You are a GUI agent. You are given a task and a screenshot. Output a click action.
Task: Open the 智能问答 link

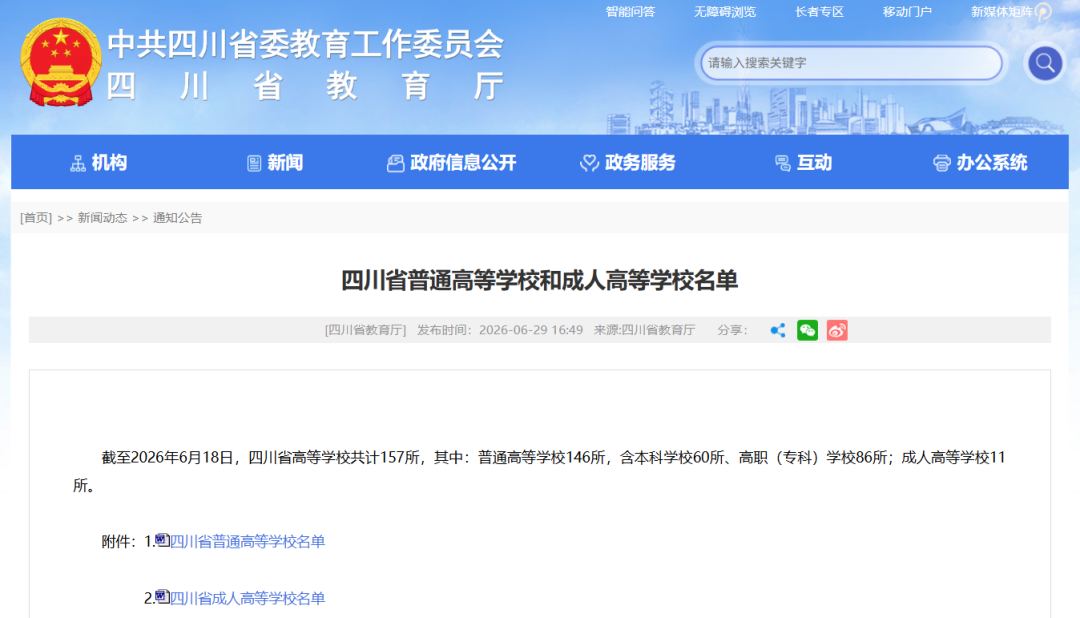click(630, 12)
